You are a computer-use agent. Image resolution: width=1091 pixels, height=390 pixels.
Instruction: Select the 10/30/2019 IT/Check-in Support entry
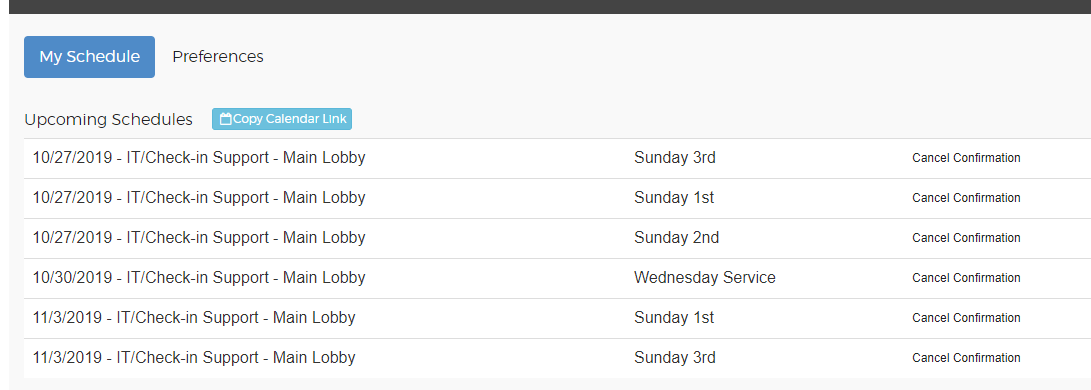pyautogui.click(x=199, y=278)
